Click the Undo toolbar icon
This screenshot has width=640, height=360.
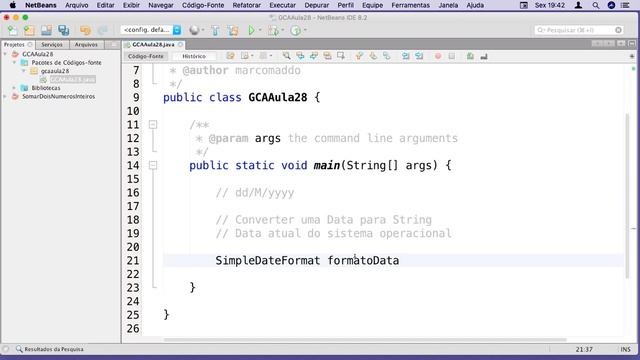(x=85, y=30)
